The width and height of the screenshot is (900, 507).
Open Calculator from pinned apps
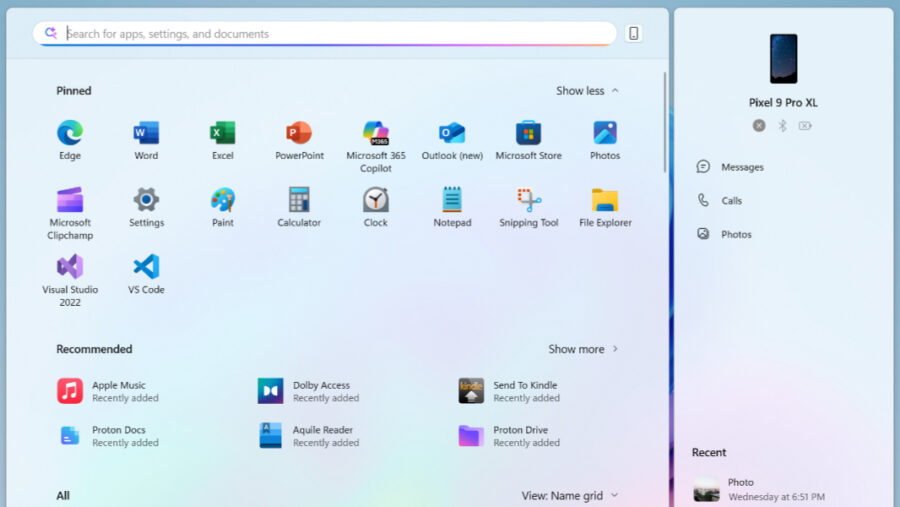pyautogui.click(x=299, y=207)
